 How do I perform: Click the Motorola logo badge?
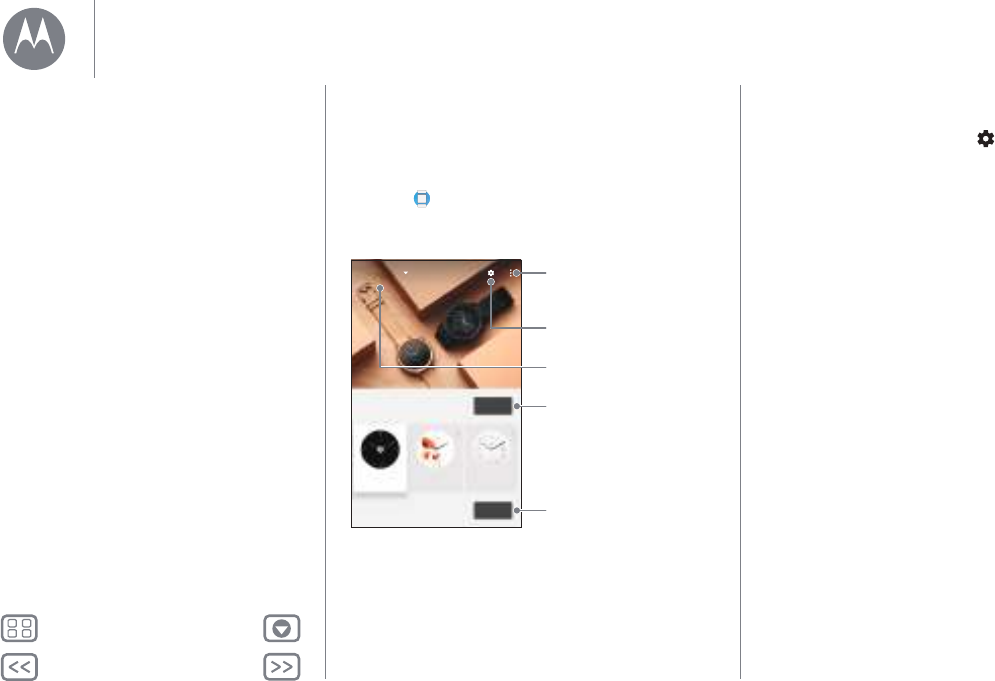click(x=34, y=39)
